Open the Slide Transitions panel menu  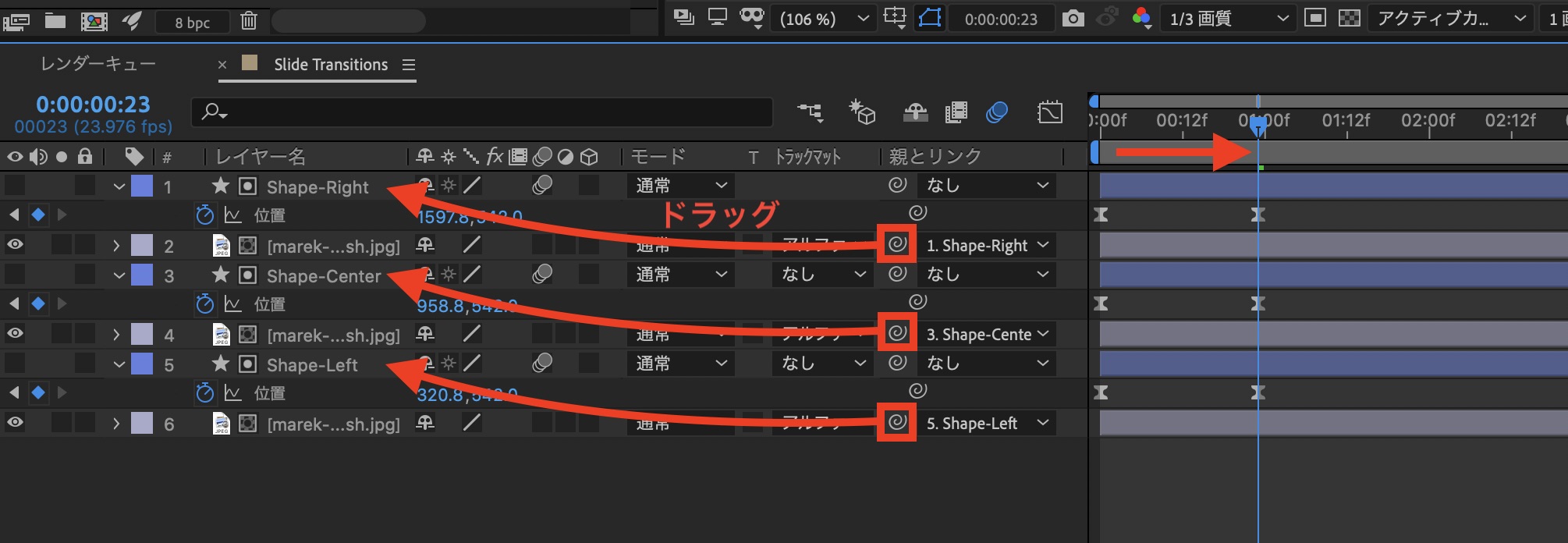pyautogui.click(x=409, y=65)
